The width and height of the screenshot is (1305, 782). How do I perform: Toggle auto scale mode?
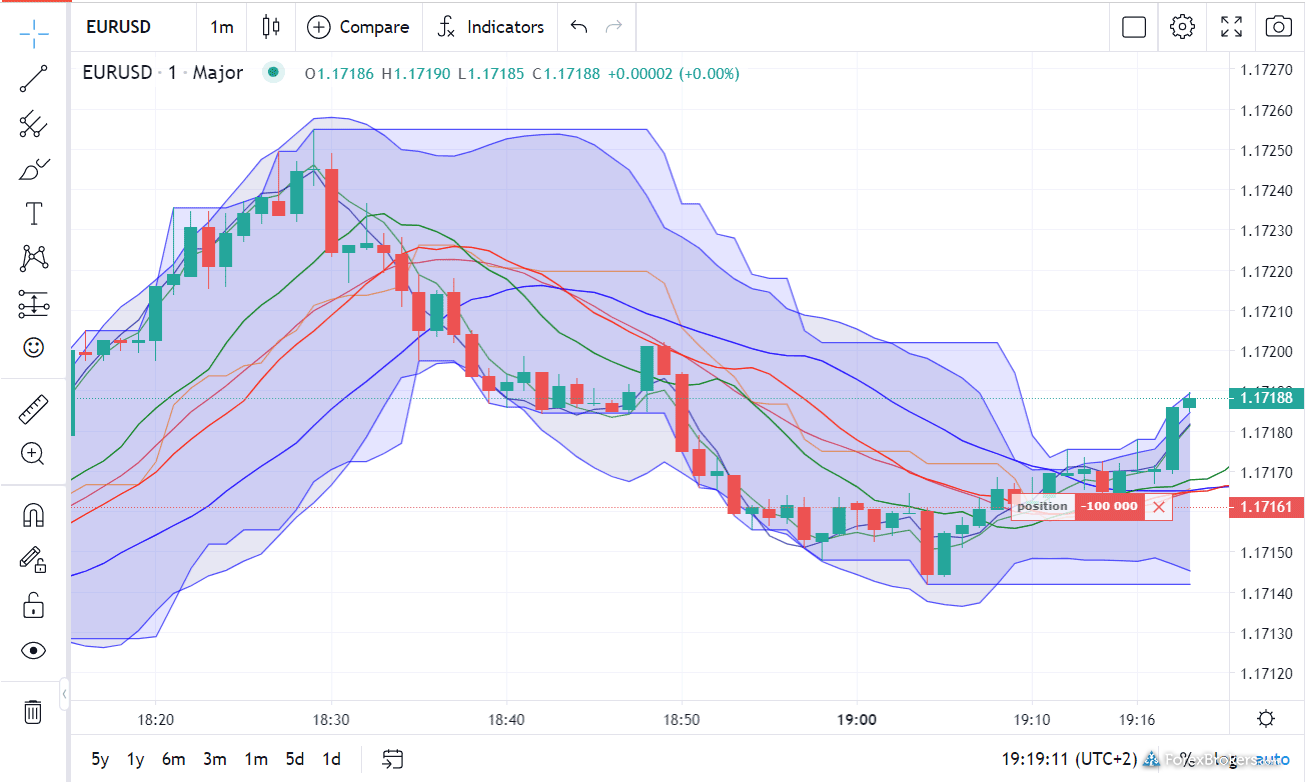click(1273, 759)
